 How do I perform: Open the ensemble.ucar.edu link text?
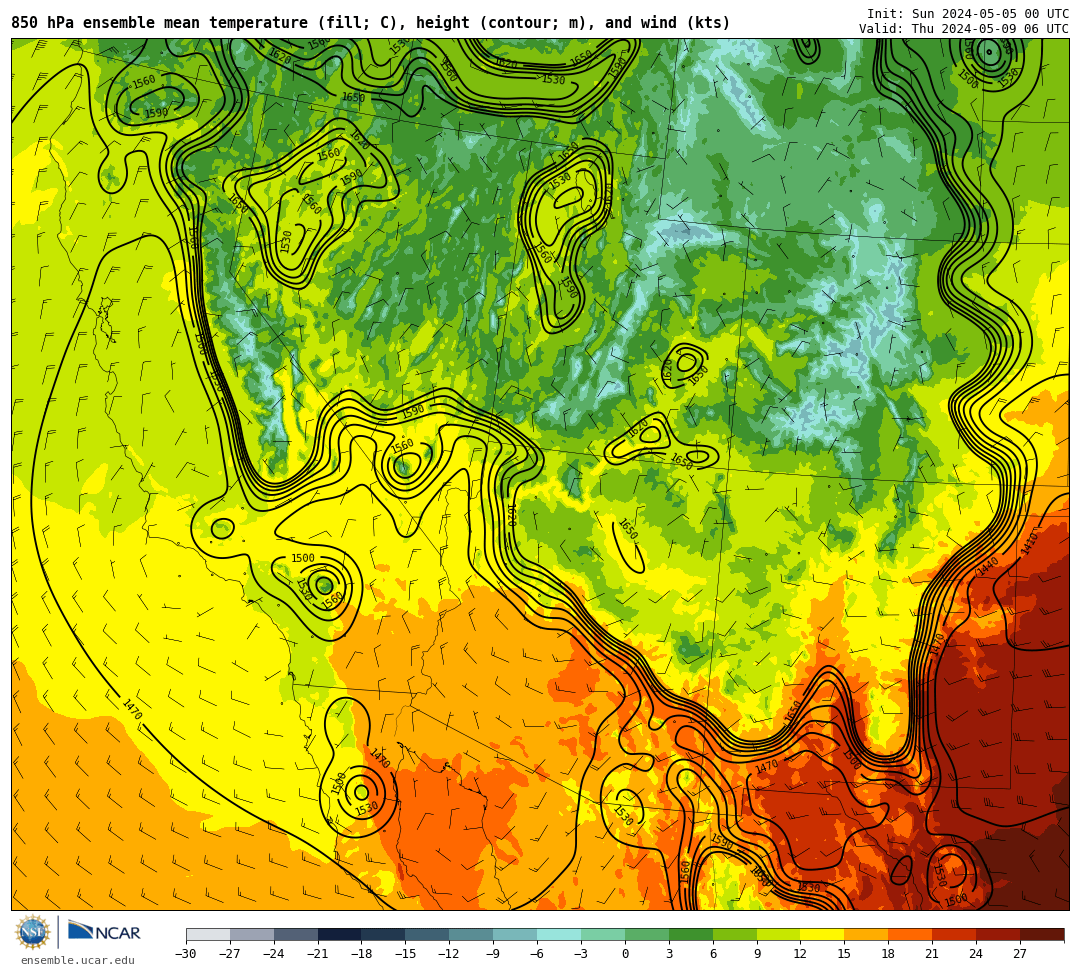(x=78, y=960)
